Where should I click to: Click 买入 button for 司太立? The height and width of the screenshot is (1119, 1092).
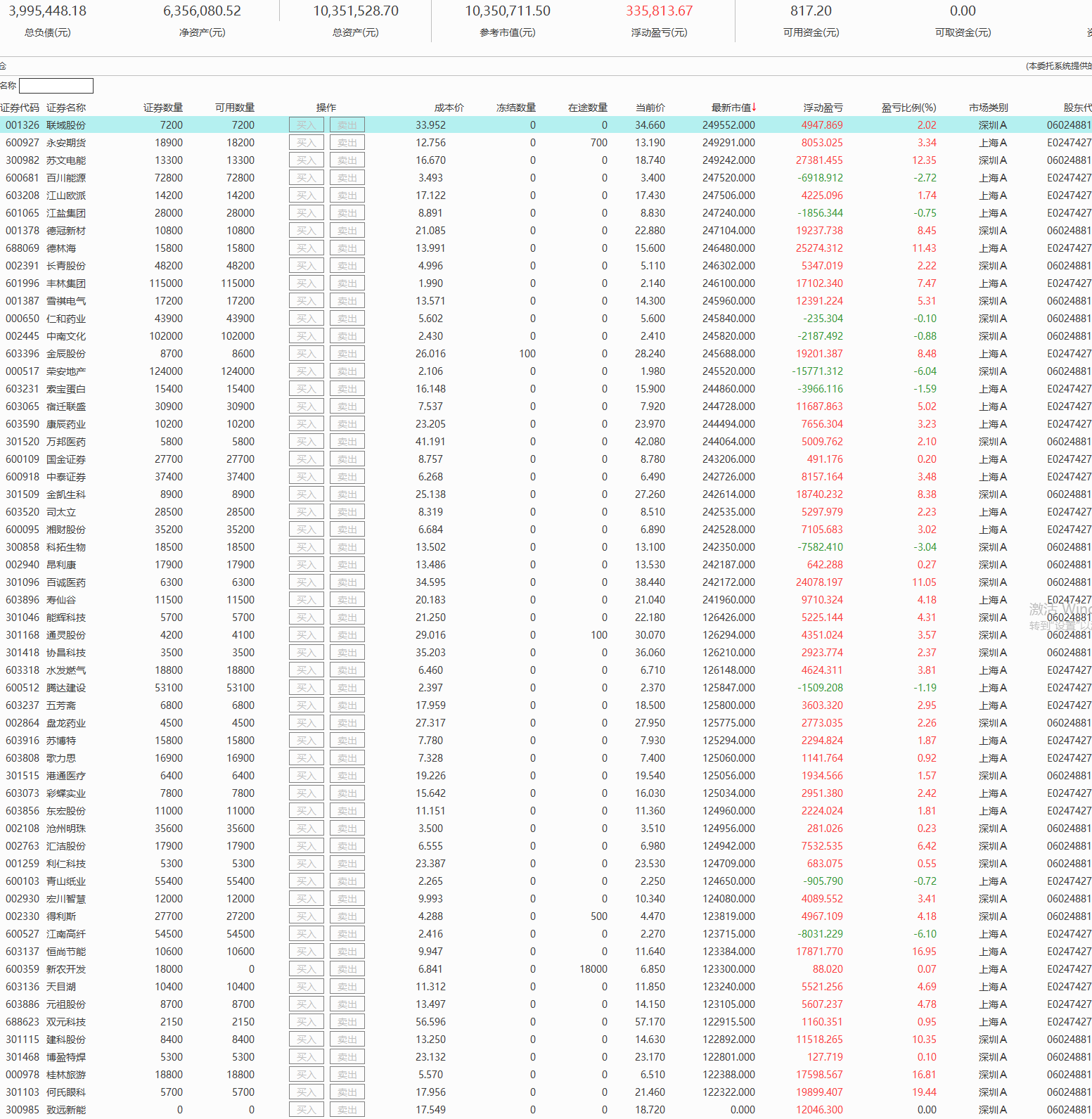pyautogui.click(x=307, y=512)
